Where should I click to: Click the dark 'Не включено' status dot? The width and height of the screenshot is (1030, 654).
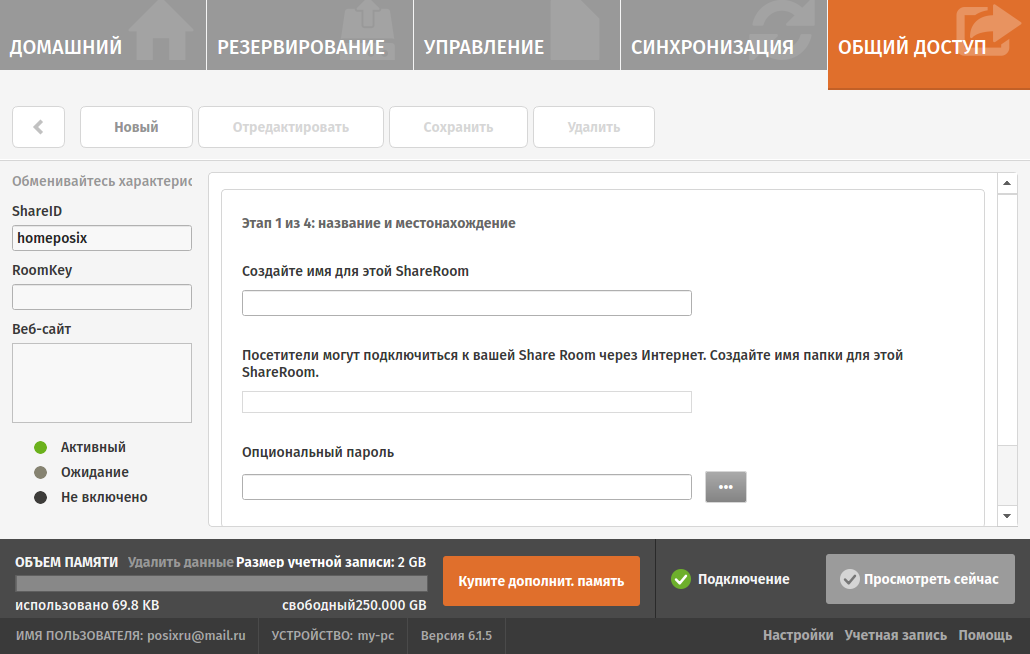(41, 497)
